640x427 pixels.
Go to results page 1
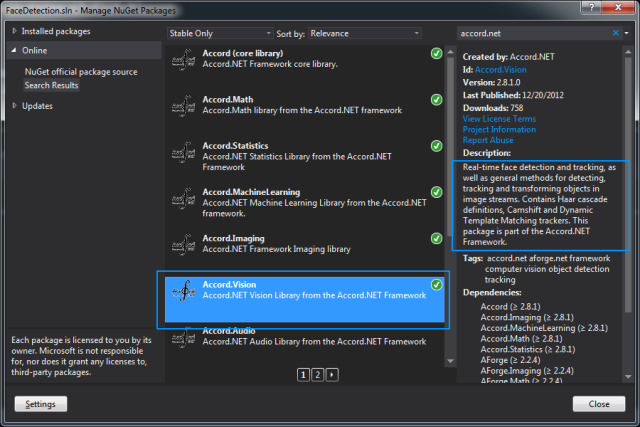click(303, 375)
